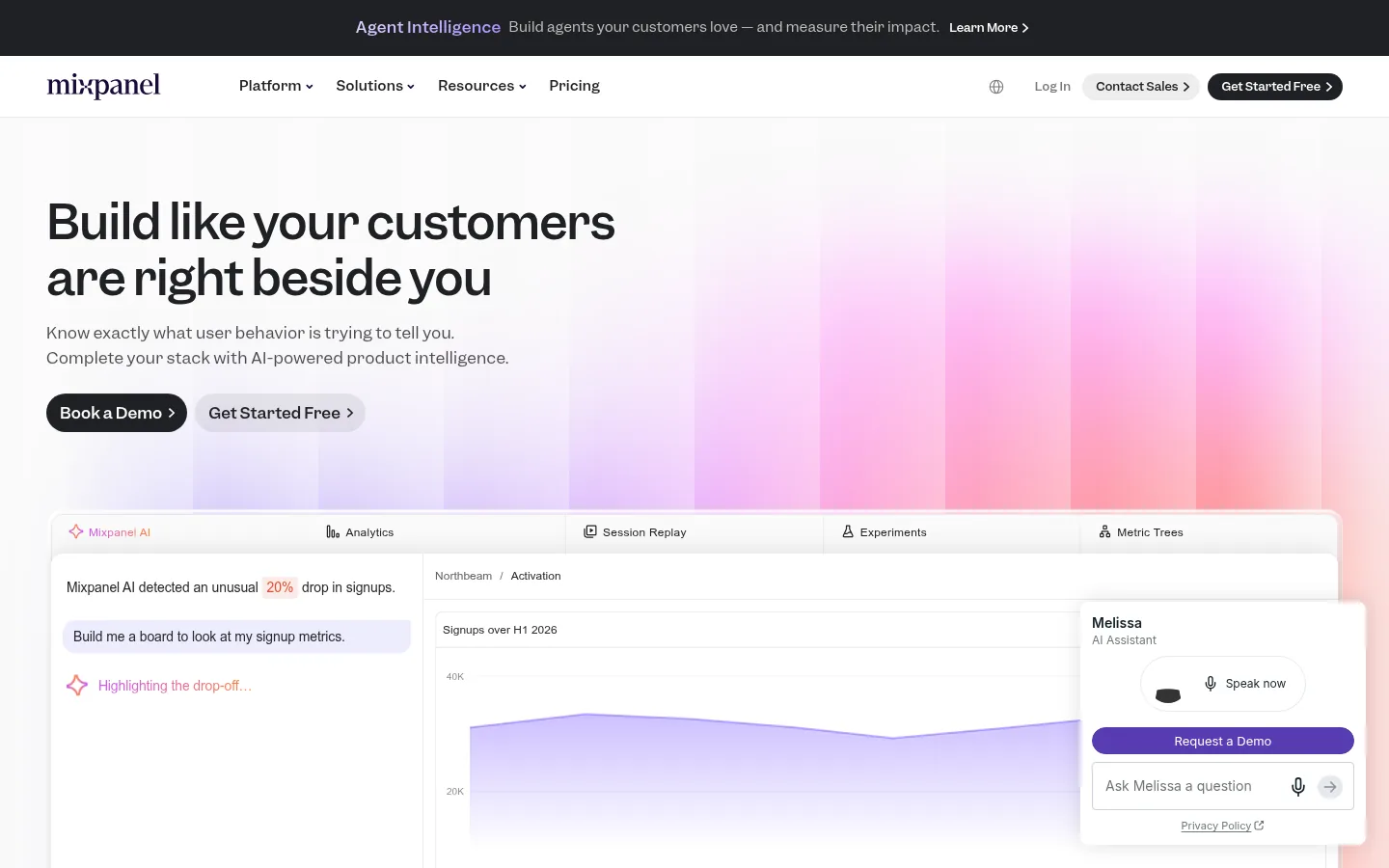Click the 20% drop badge
The height and width of the screenshot is (868, 1389).
coord(280,587)
